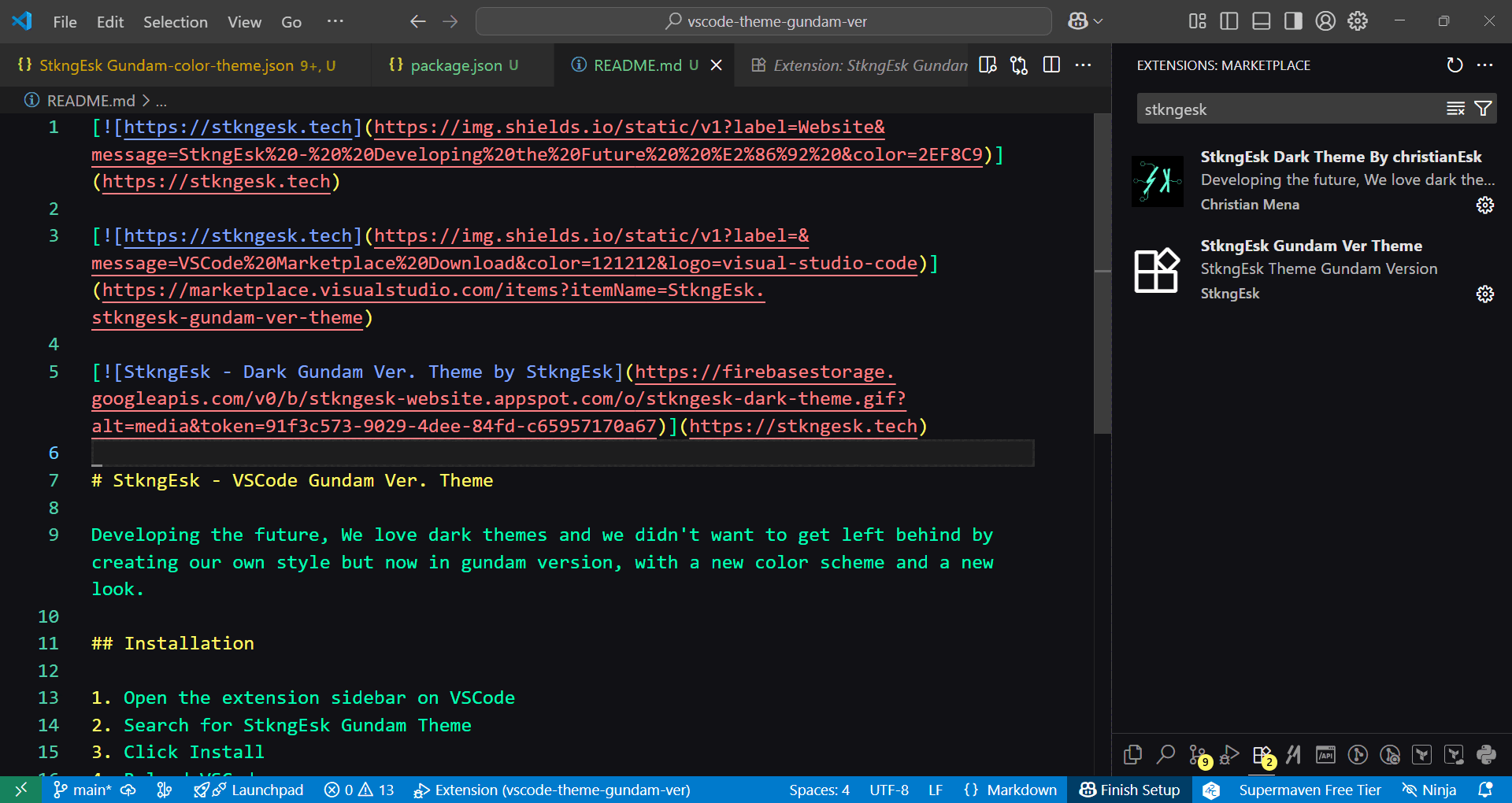Image resolution: width=1512 pixels, height=803 pixels.
Task: Open Launchpad from status bar
Action: click(x=249, y=790)
